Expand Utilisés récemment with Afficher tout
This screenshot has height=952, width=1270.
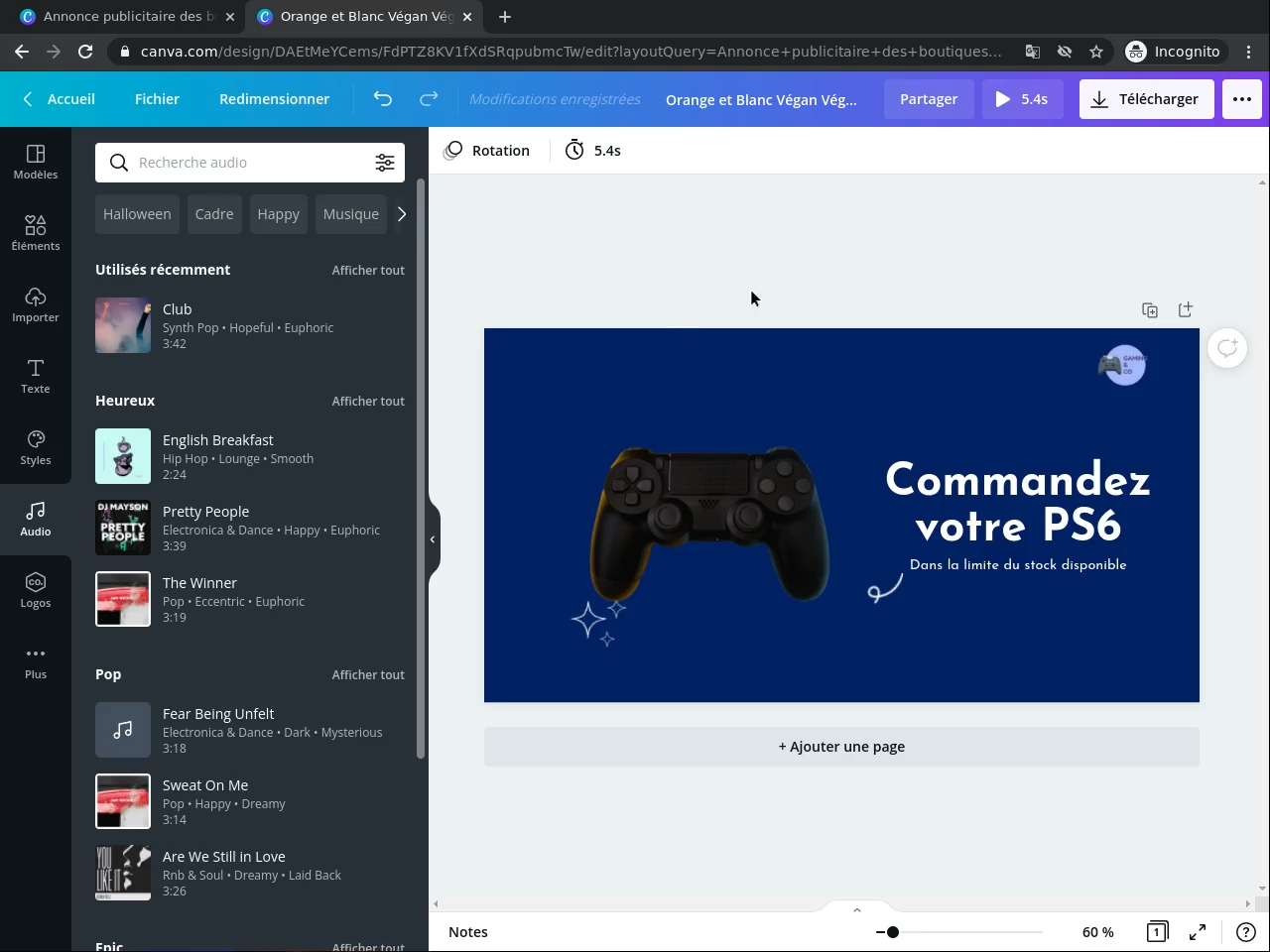click(x=368, y=270)
